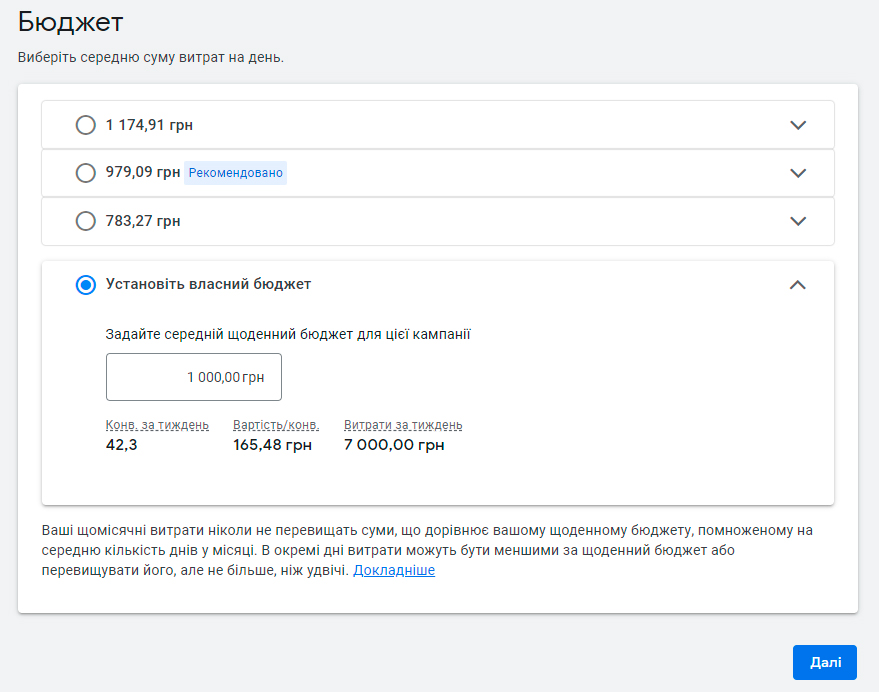Viewport: 879px width, 692px height.
Task: Expand the 979,09 грн option chevron
Action: click(x=798, y=173)
